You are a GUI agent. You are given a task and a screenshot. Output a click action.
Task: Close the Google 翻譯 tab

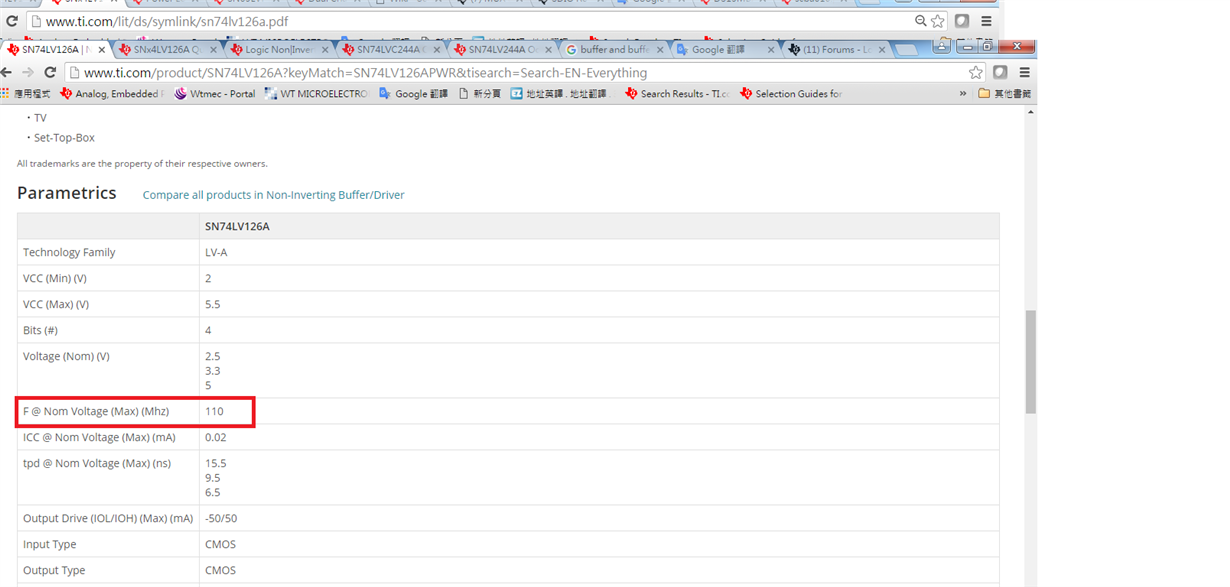tap(771, 49)
